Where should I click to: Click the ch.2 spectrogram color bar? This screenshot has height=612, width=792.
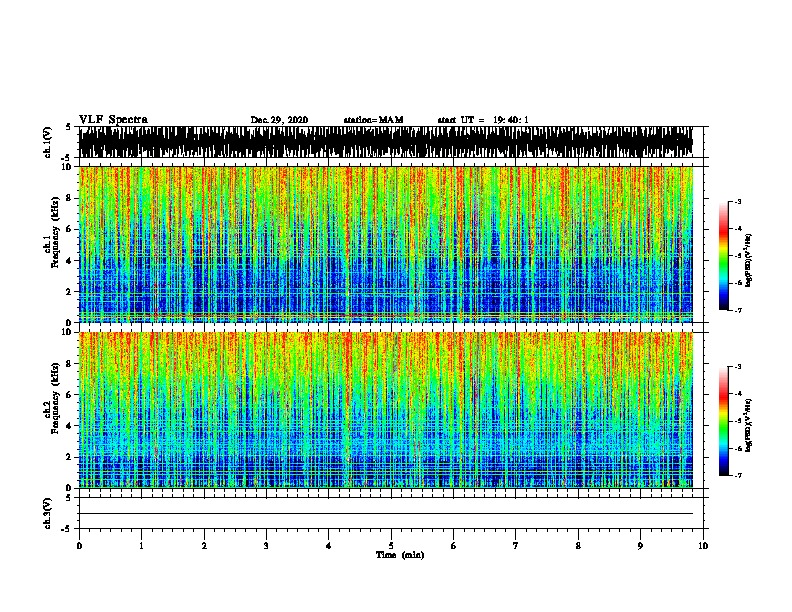coord(724,421)
